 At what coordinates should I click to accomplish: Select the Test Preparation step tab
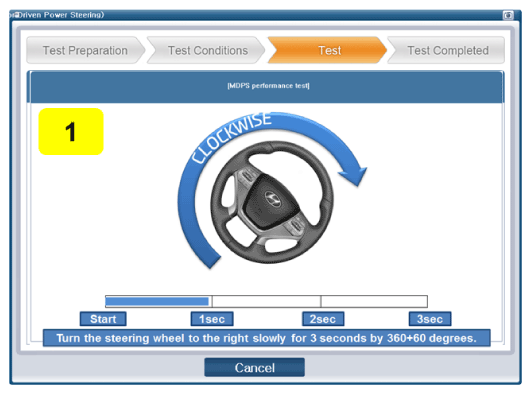[85, 50]
